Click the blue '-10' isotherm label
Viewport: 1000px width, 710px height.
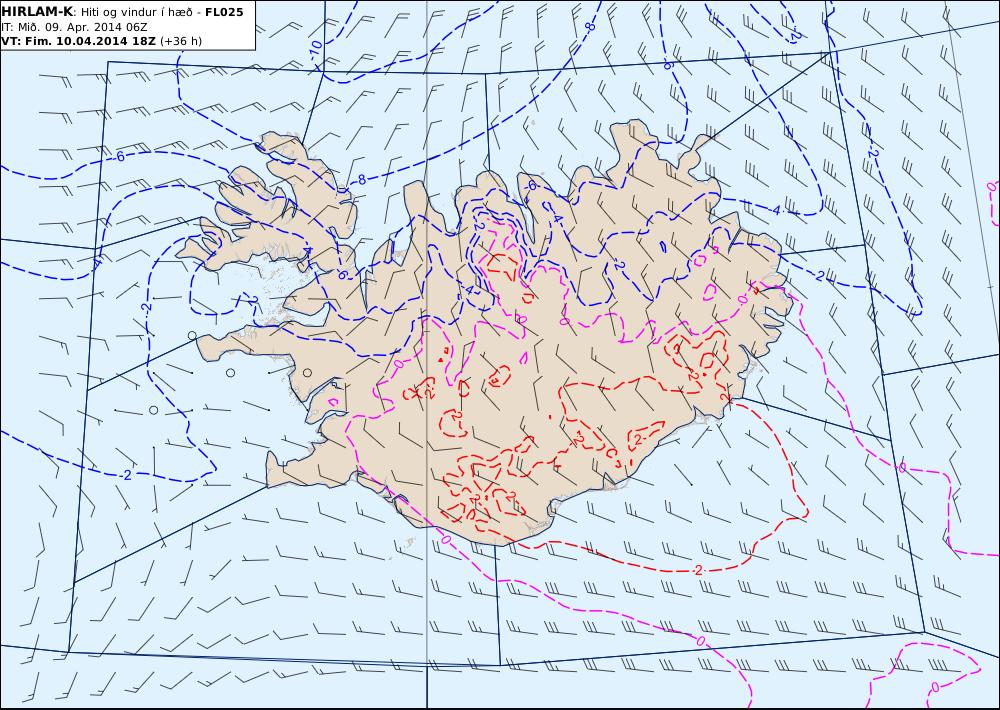(316, 48)
